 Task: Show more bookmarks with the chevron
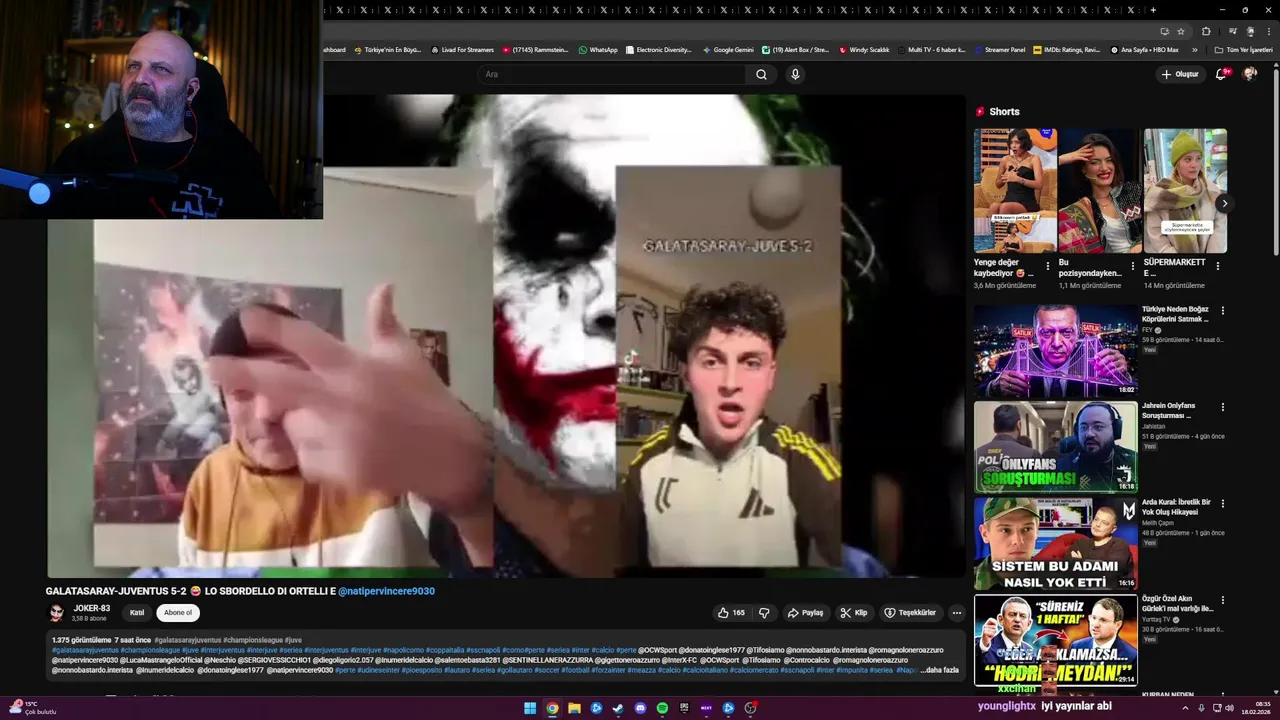point(1194,49)
